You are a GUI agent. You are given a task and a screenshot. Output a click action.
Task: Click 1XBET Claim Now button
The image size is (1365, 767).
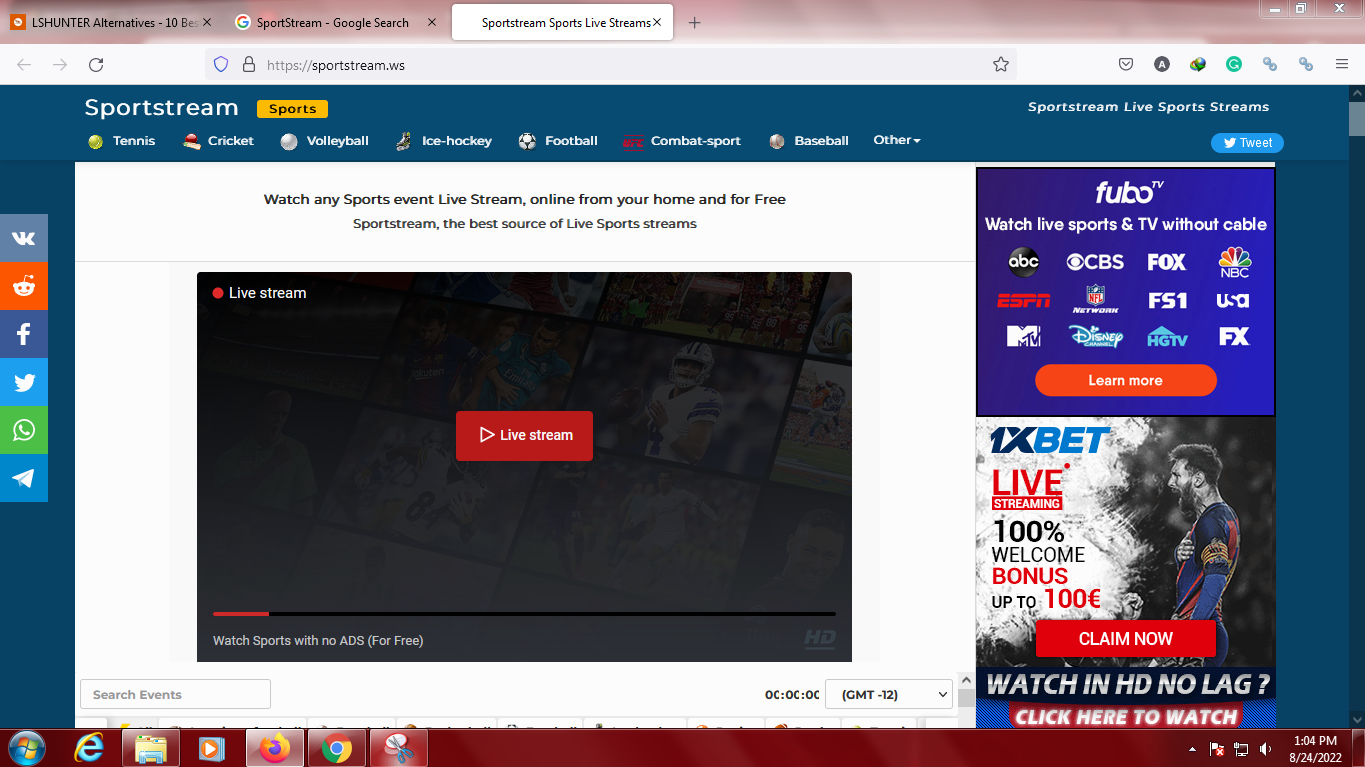[x=1125, y=639]
